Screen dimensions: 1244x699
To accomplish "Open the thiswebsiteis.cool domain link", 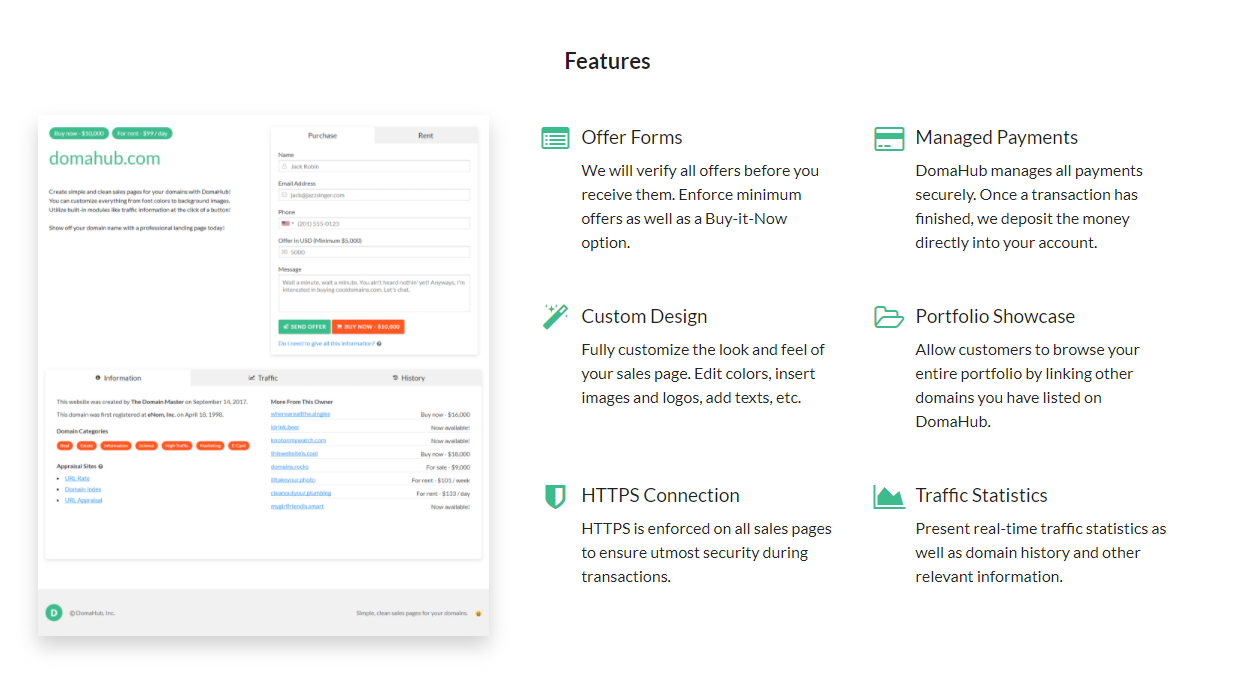I will 293,453.
